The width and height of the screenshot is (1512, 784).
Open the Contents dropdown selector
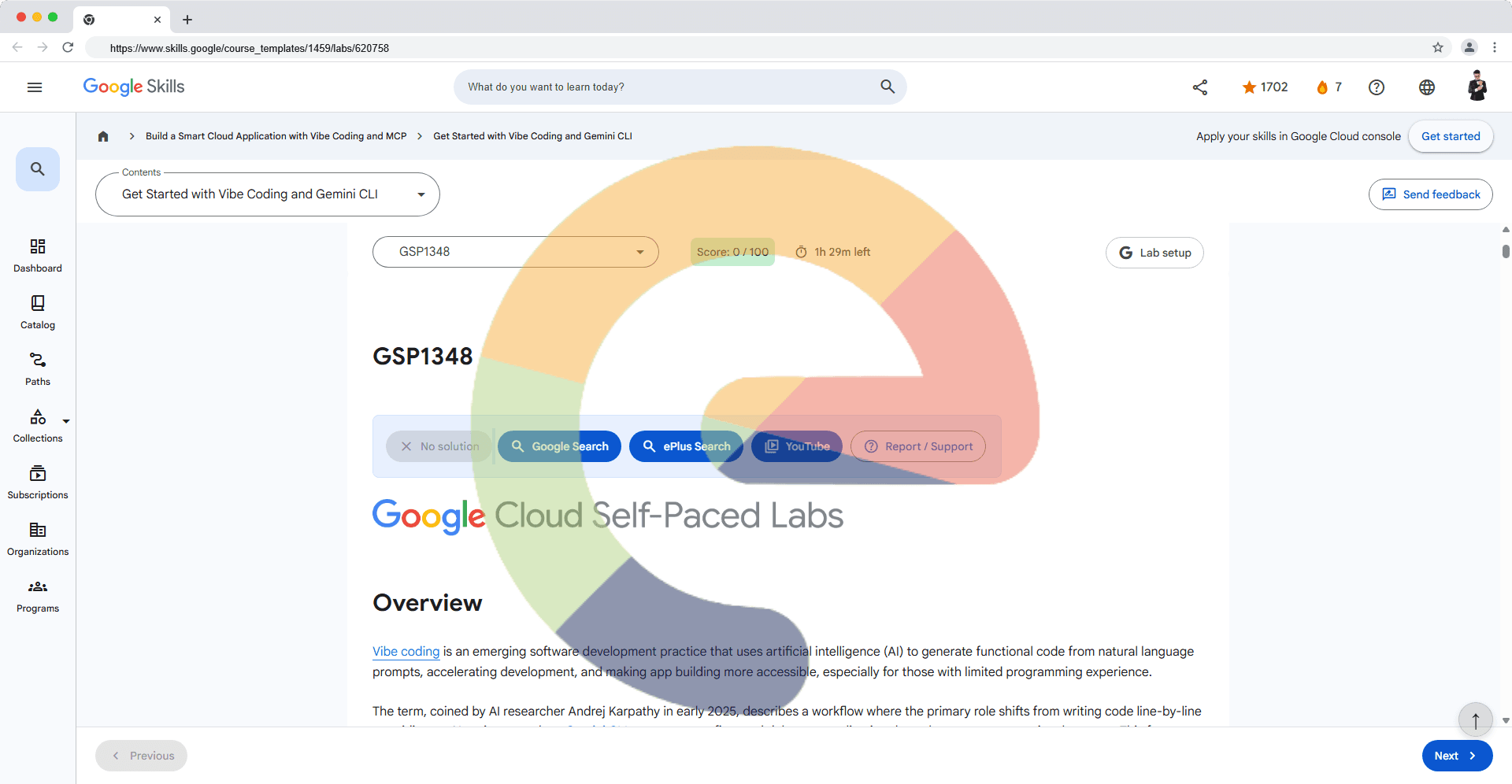pyautogui.click(x=268, y=194)
